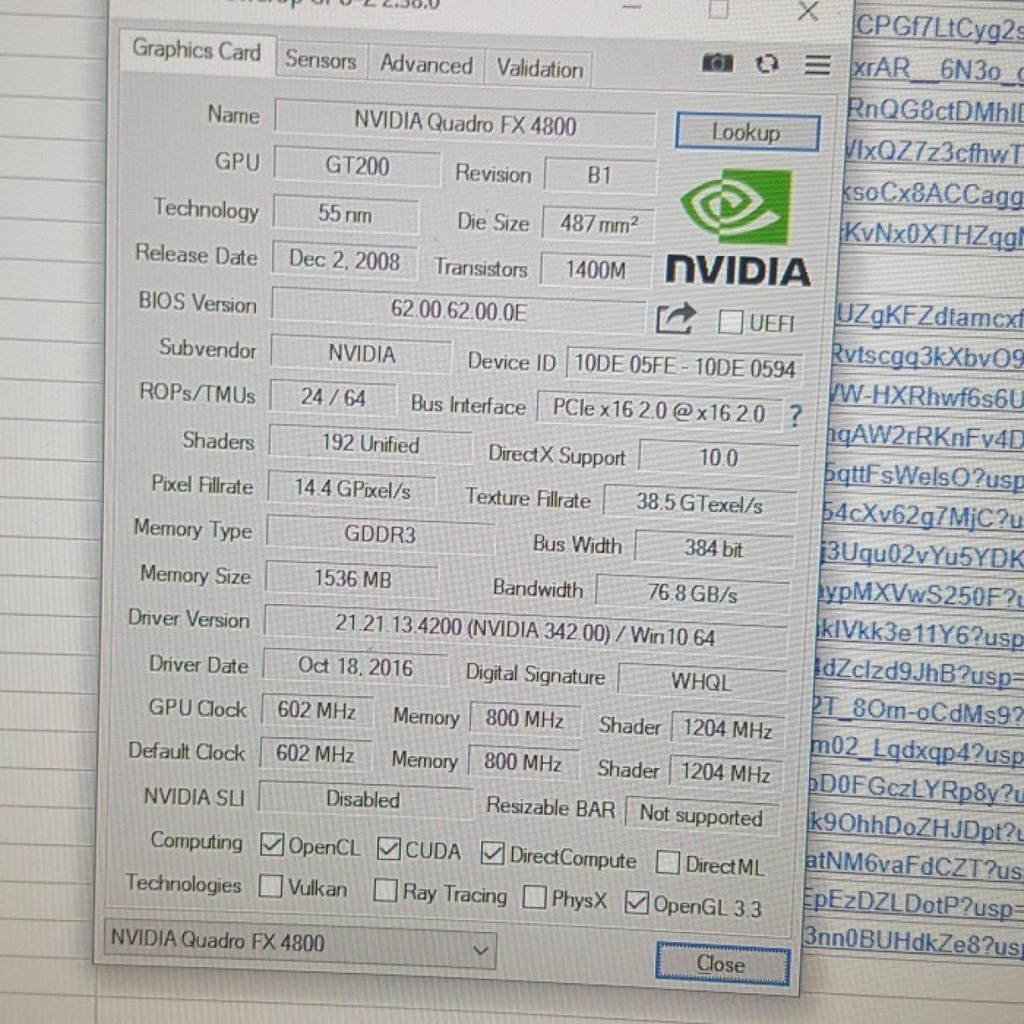Click the Name field NVIDIA Quadro FX 4800
Screen dimensions: 1024x1024
[x=465, y=123]
